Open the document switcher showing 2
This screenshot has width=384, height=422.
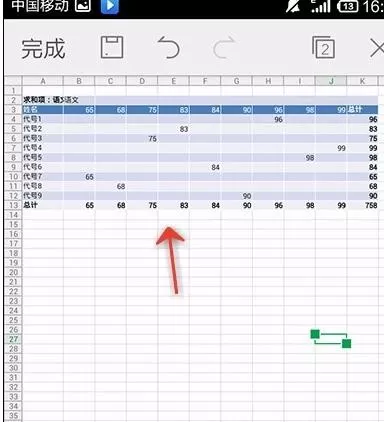coord(323,48)
